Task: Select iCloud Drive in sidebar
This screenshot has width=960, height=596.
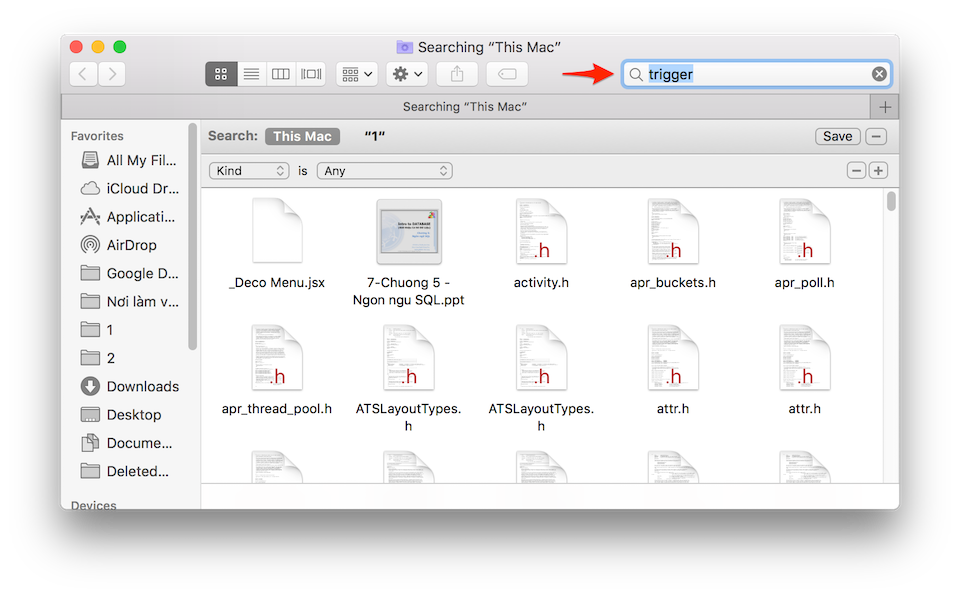Action: click(131, 188)
